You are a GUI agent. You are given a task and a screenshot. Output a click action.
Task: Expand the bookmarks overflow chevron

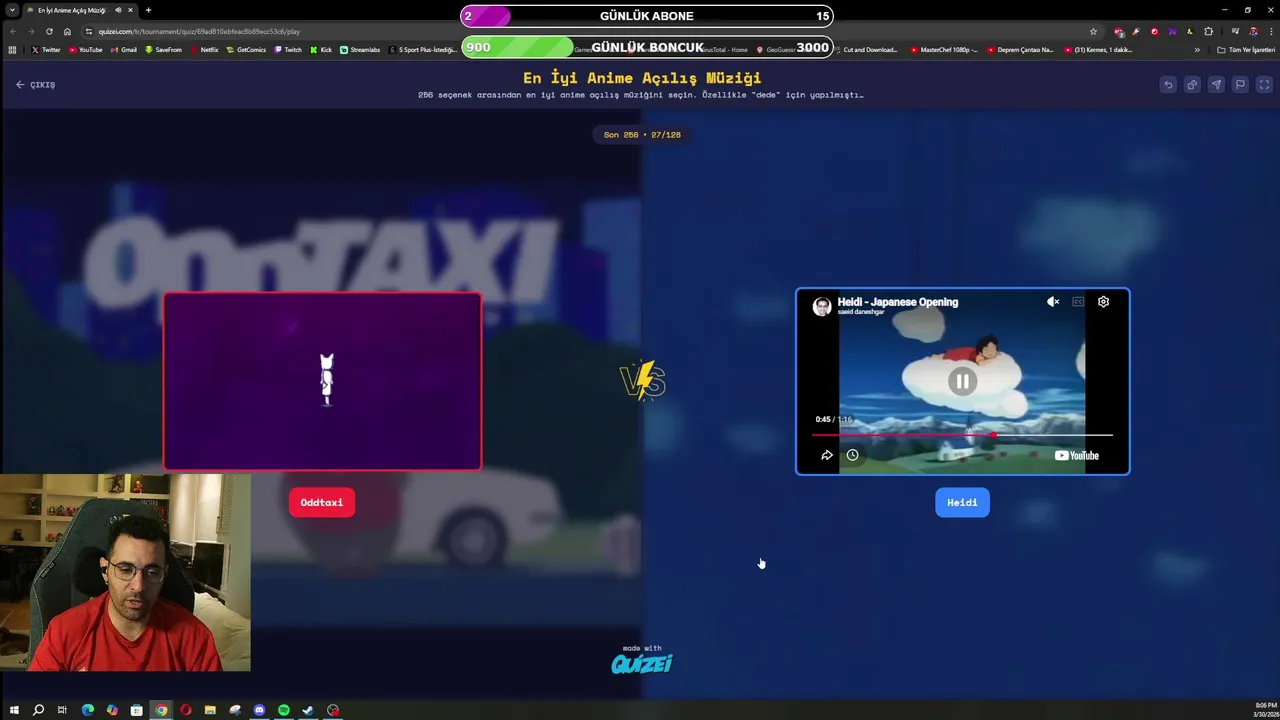coord(1197,50)
